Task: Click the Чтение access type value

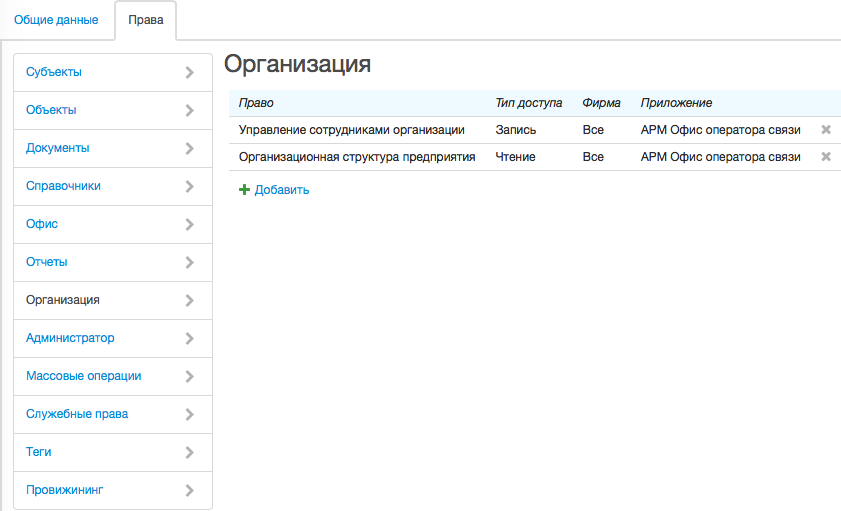Action: [515, 157]
